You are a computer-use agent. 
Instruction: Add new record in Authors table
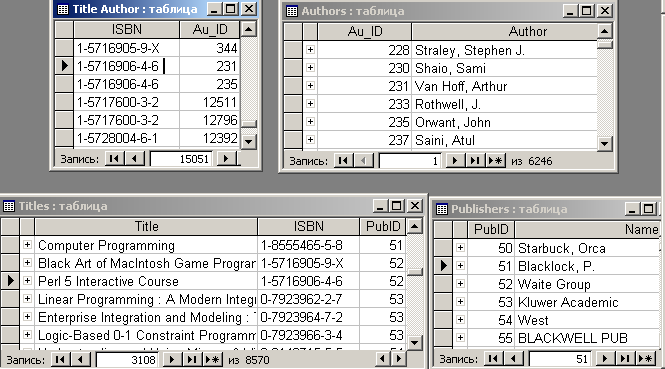tap(495, 161)
